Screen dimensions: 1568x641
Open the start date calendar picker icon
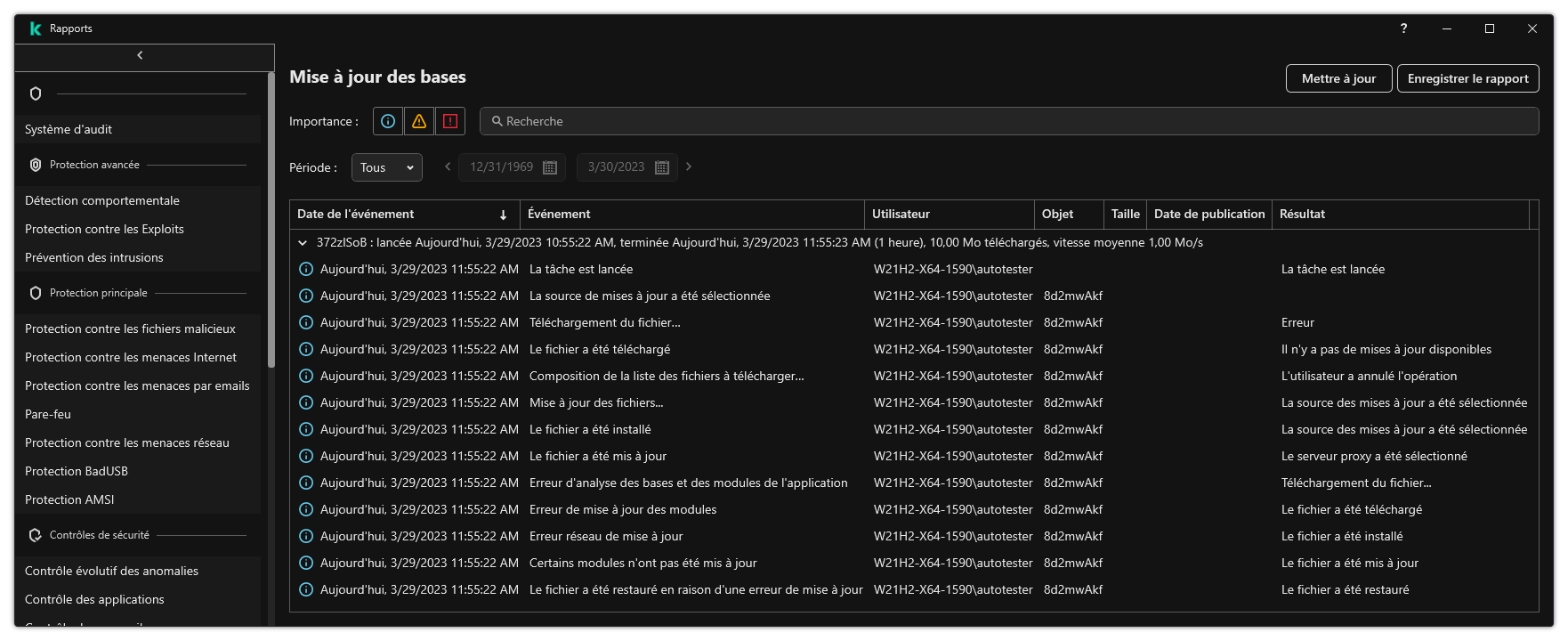point(550,167)
